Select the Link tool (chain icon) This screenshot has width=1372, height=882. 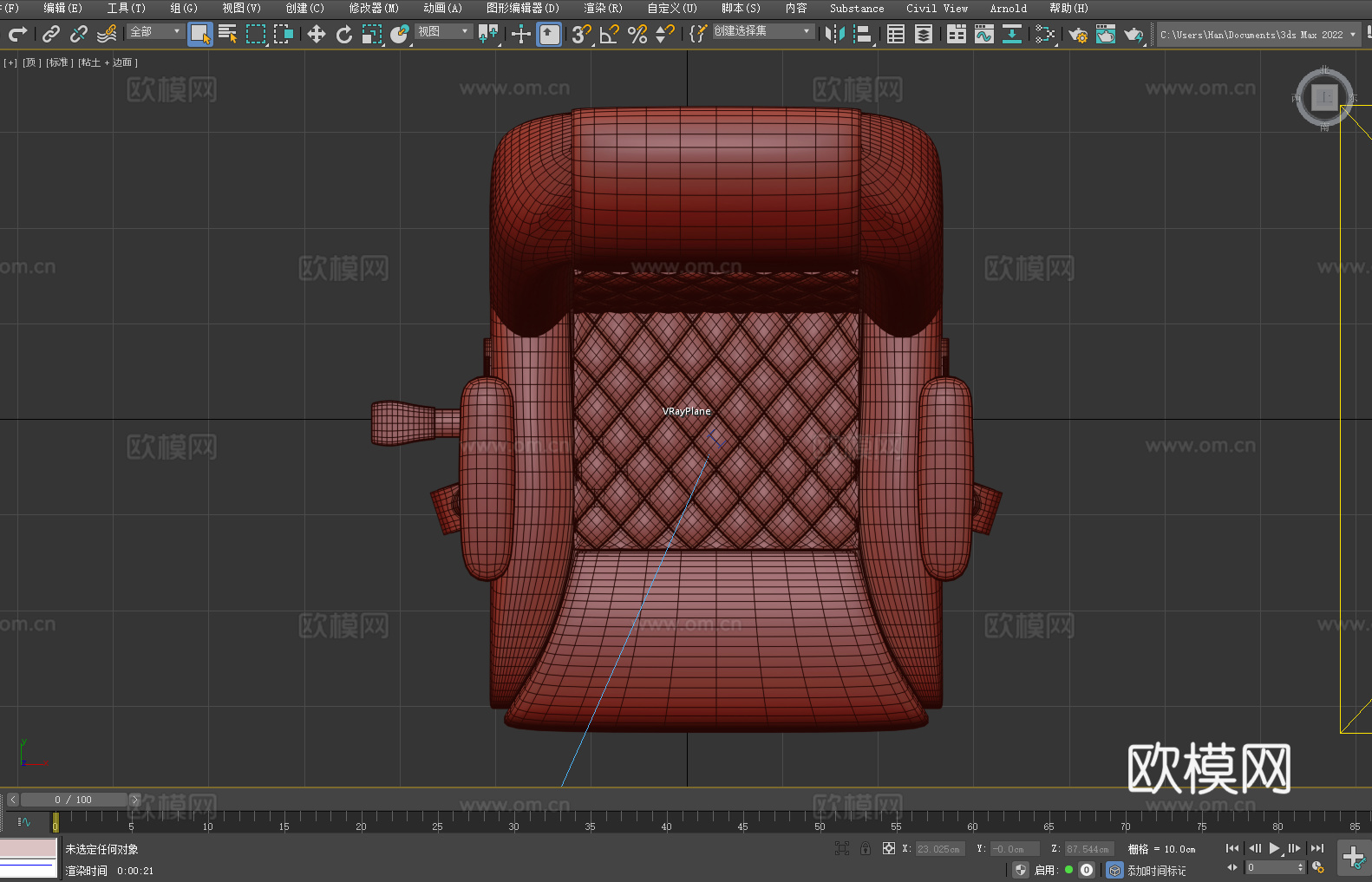[51, 34]
